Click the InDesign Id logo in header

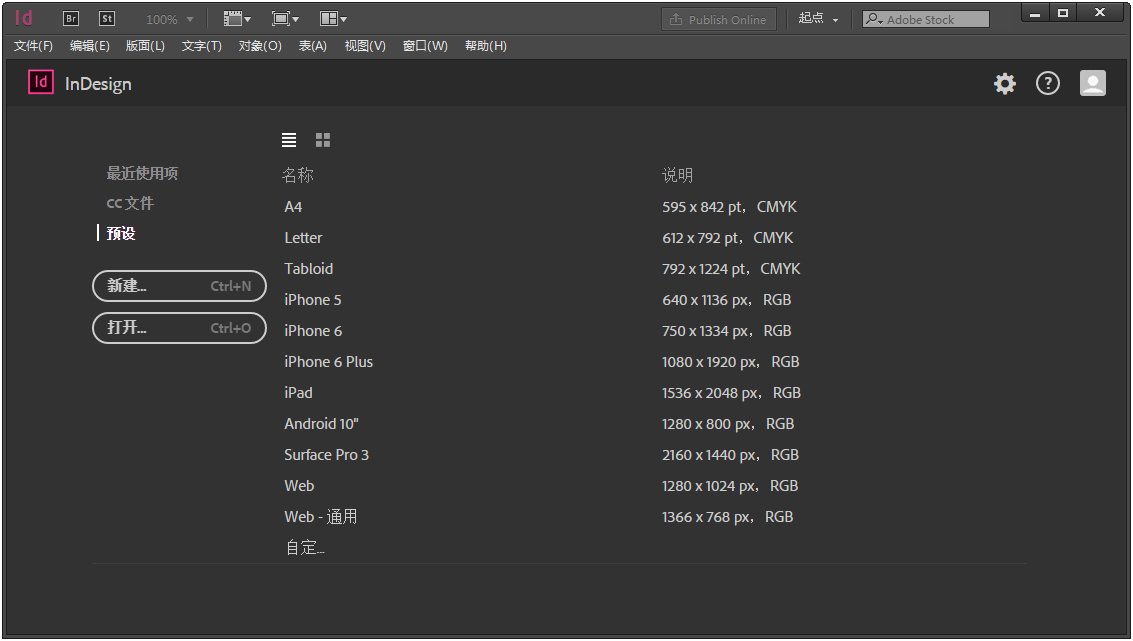click(x=40, y=82)
